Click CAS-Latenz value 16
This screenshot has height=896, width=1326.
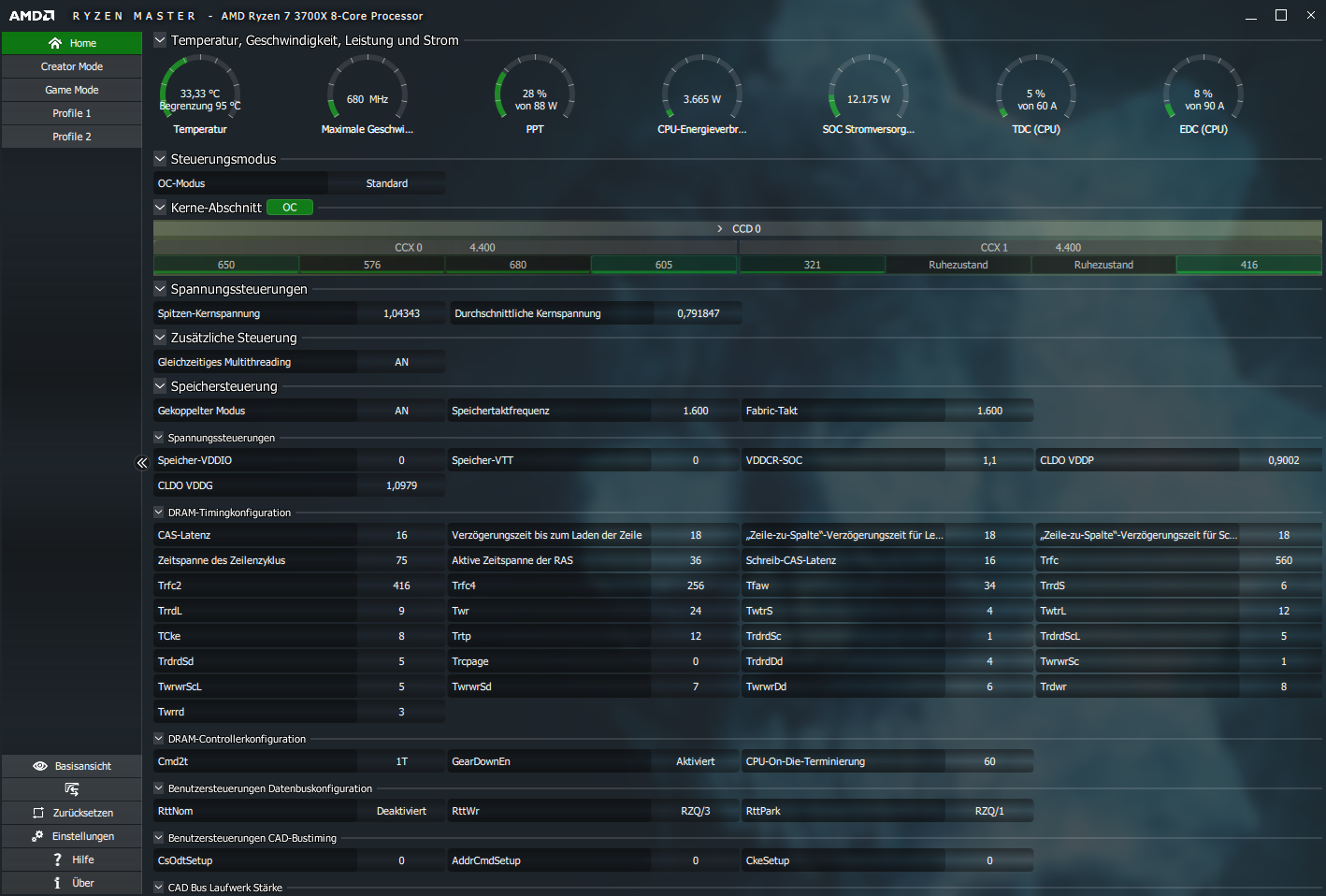coord(401,535)
